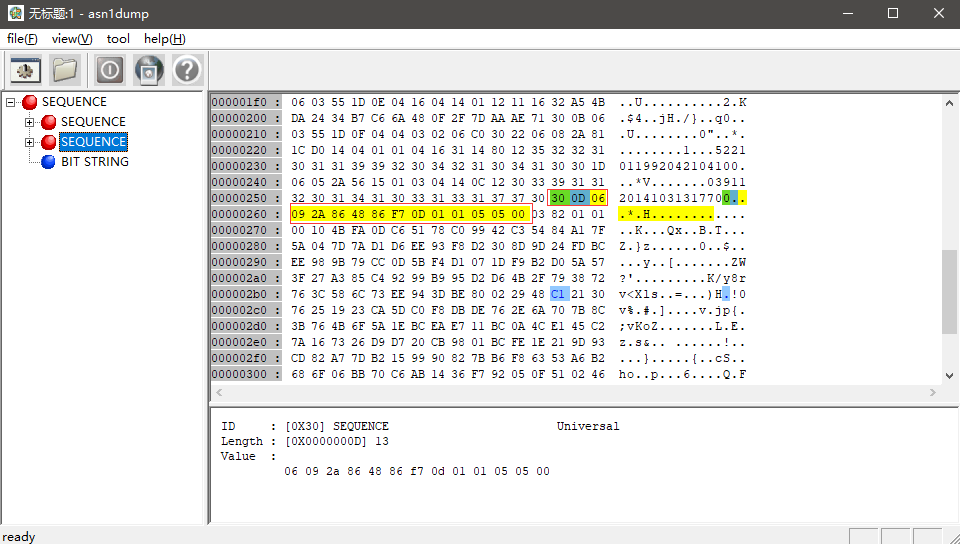Viewport: 960px width, 544px height.
Task: Click offset label 000001f0
Action: coord(246,102)
